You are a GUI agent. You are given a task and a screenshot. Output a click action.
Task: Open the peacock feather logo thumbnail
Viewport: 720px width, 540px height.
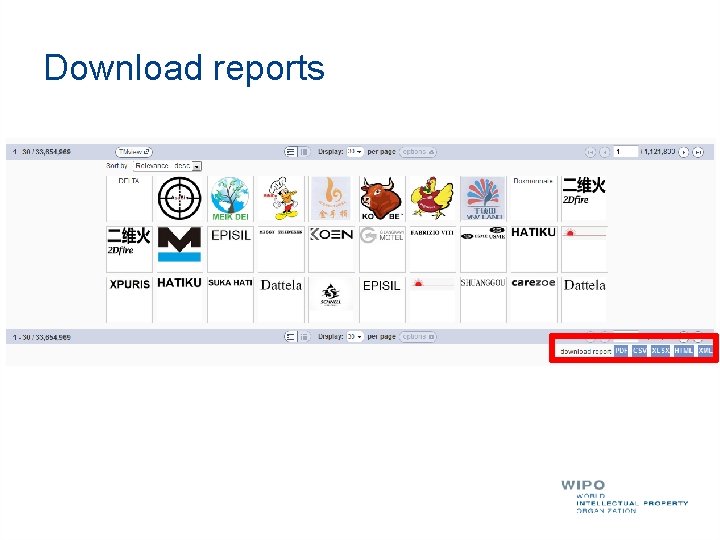point(483,199)
